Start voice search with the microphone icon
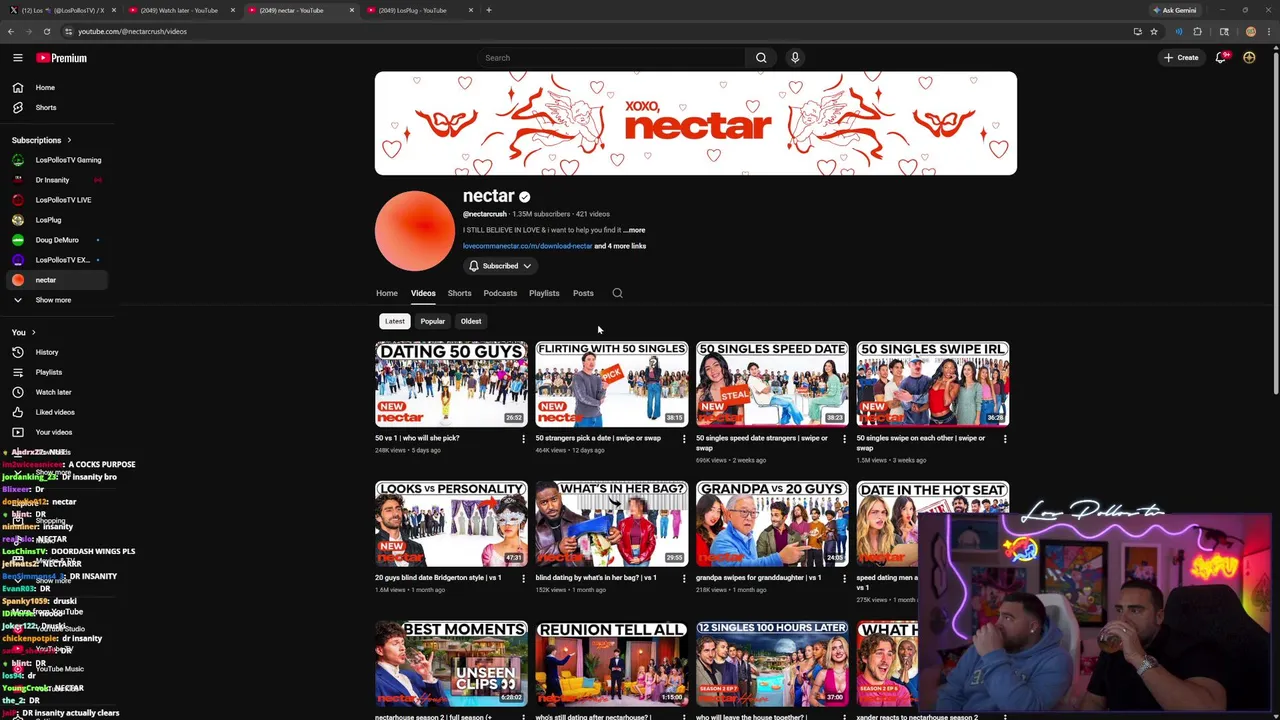This screenshot has height=720, width=1280. coord(795,58)
